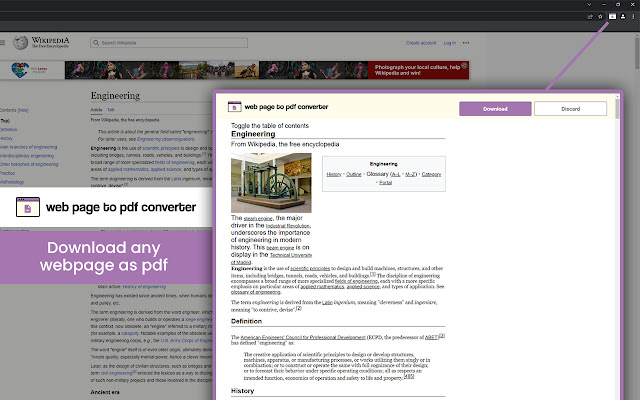Screen dimensions: 640x400
Task: Open Definition in the contents sidebar
Action: coord(9,129)
